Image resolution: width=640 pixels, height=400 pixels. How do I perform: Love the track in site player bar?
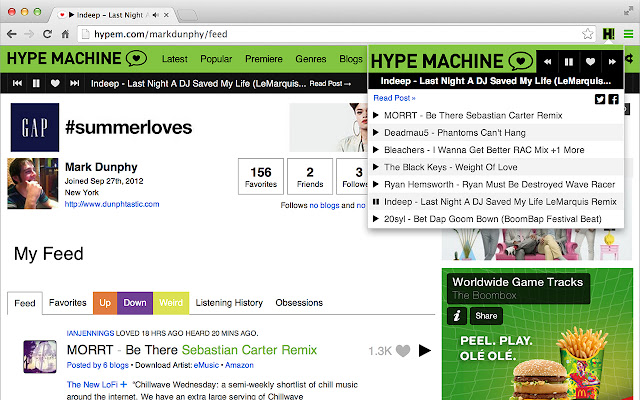(55, 83)
